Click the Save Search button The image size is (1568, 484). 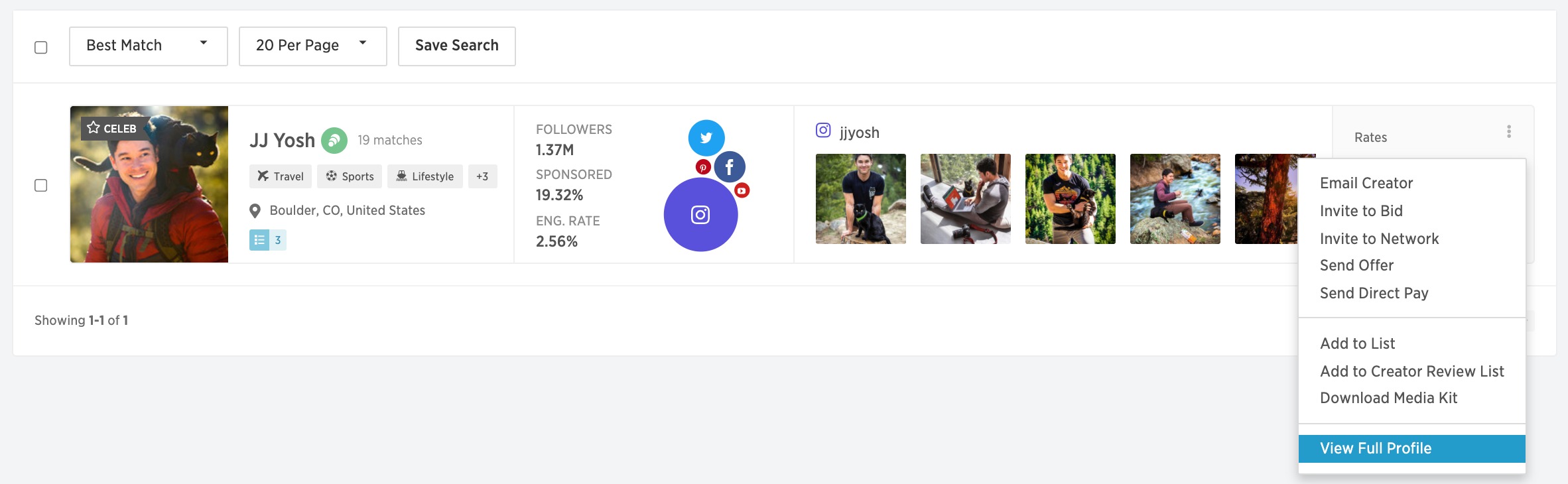tap(457, 46)
